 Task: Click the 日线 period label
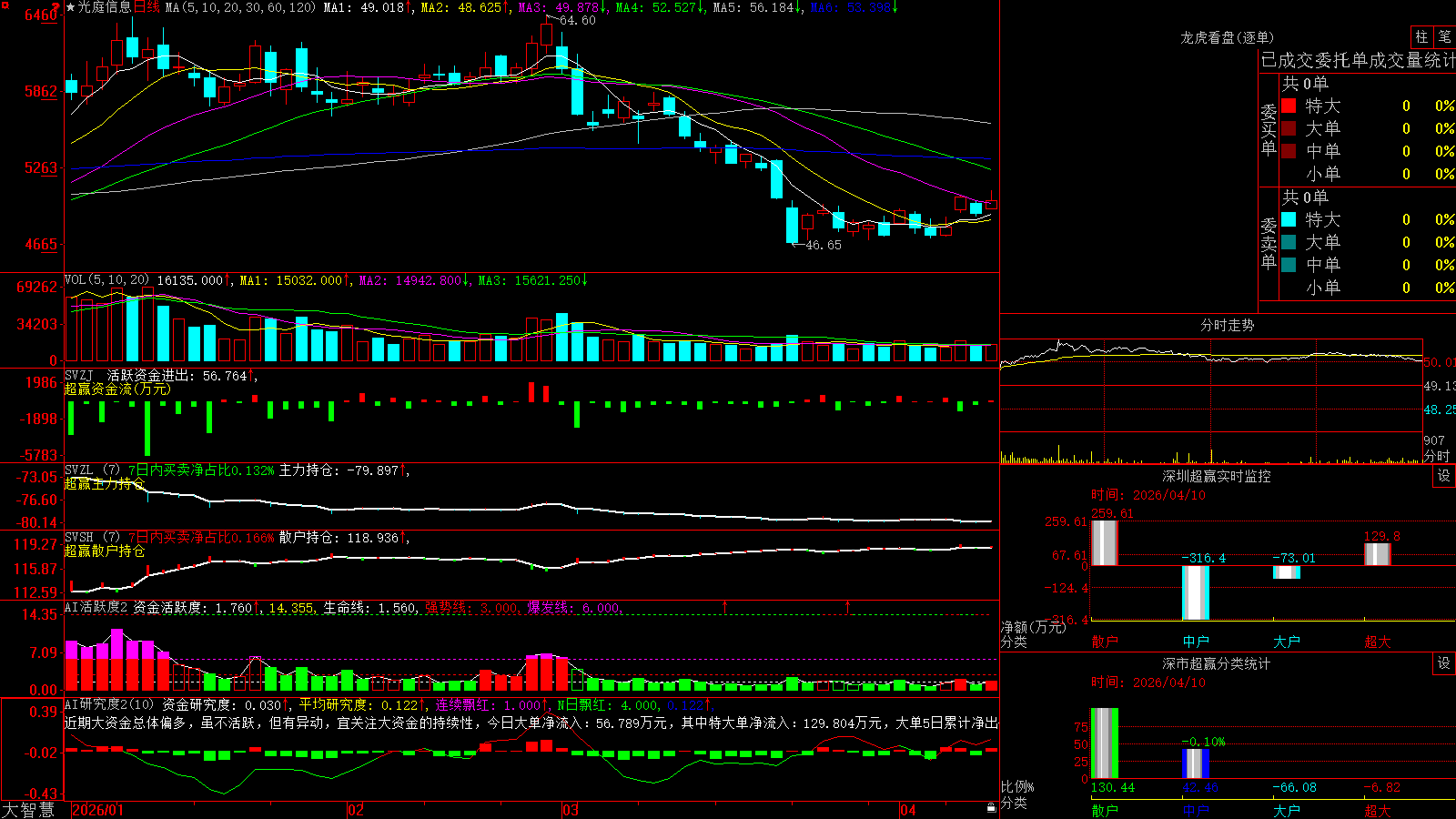147,7
